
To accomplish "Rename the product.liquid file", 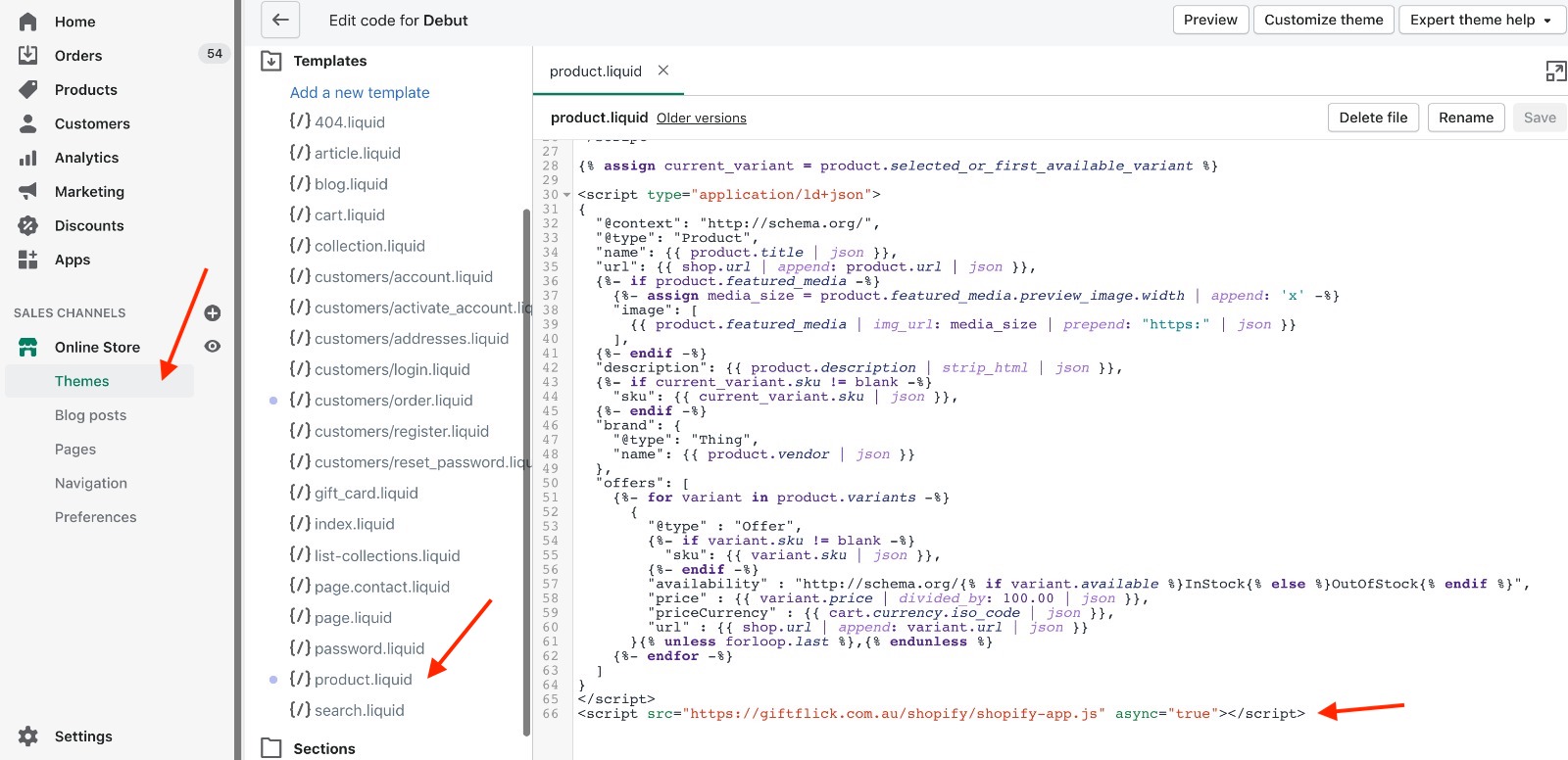I will [1466, 118].
